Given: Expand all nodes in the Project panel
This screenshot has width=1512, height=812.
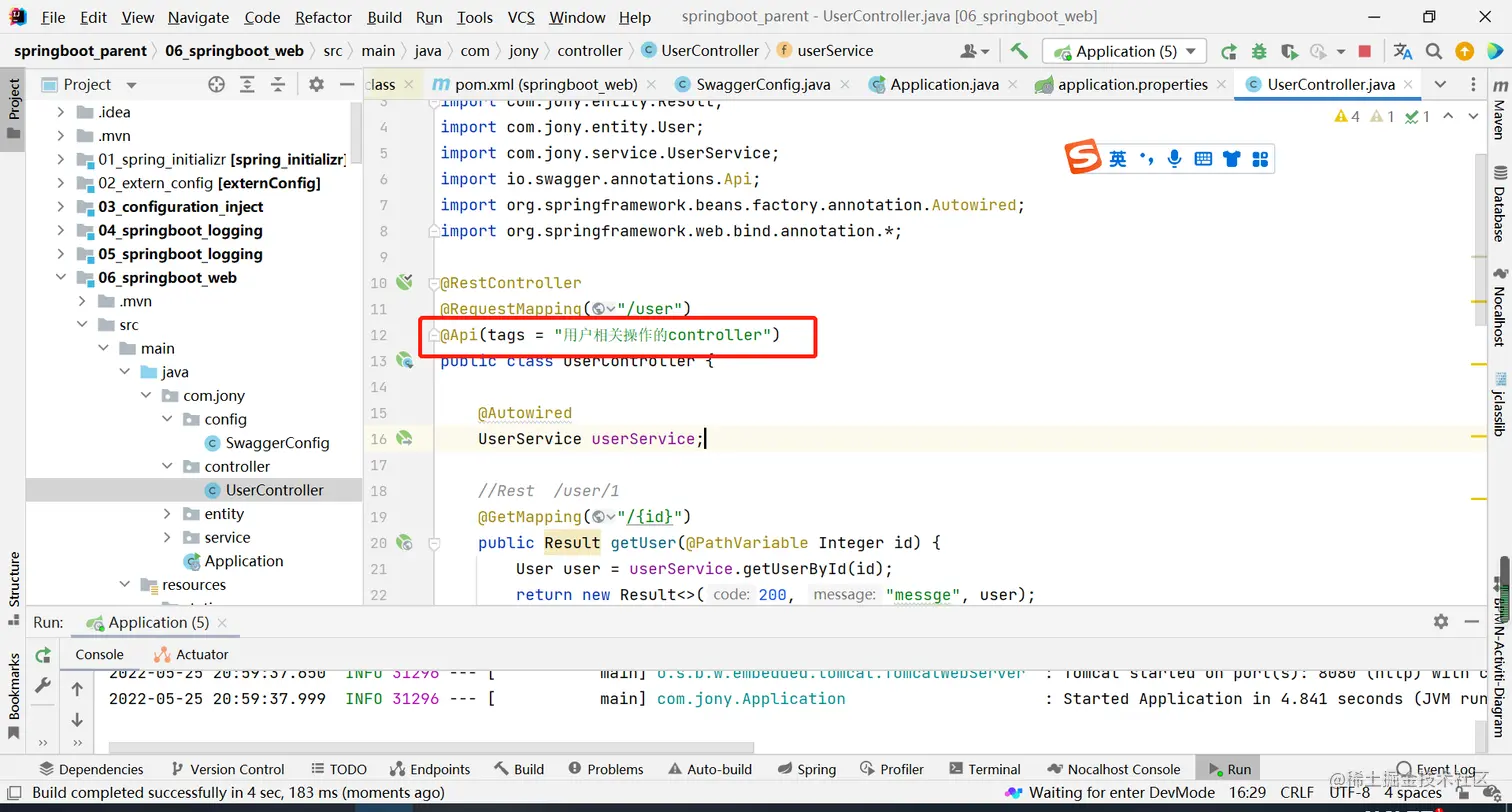Looking at the screenshot, I should (x=247, y=85).
